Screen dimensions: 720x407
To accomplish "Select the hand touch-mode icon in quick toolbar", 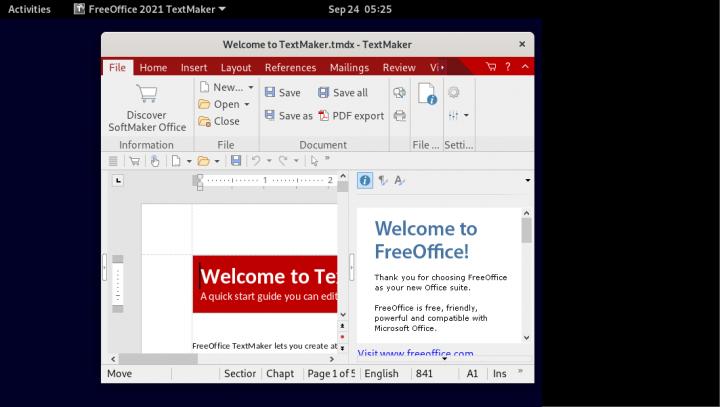I will pyautogui.click(x=155, y=160).
